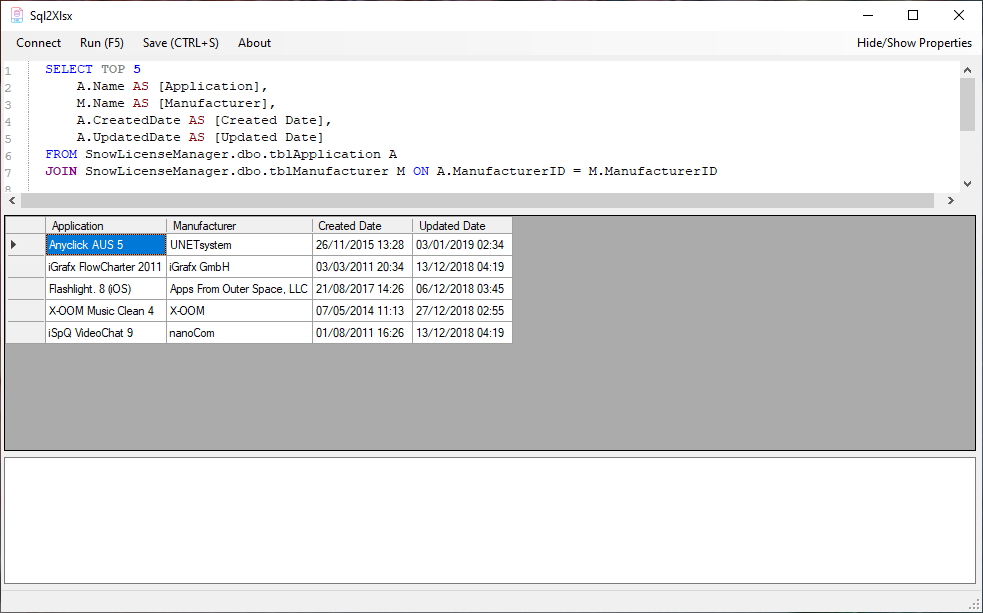The image size is (983, 613).
Task: Click the Updated Date column header
Action: pyautogui.click(x=462, y=226)
